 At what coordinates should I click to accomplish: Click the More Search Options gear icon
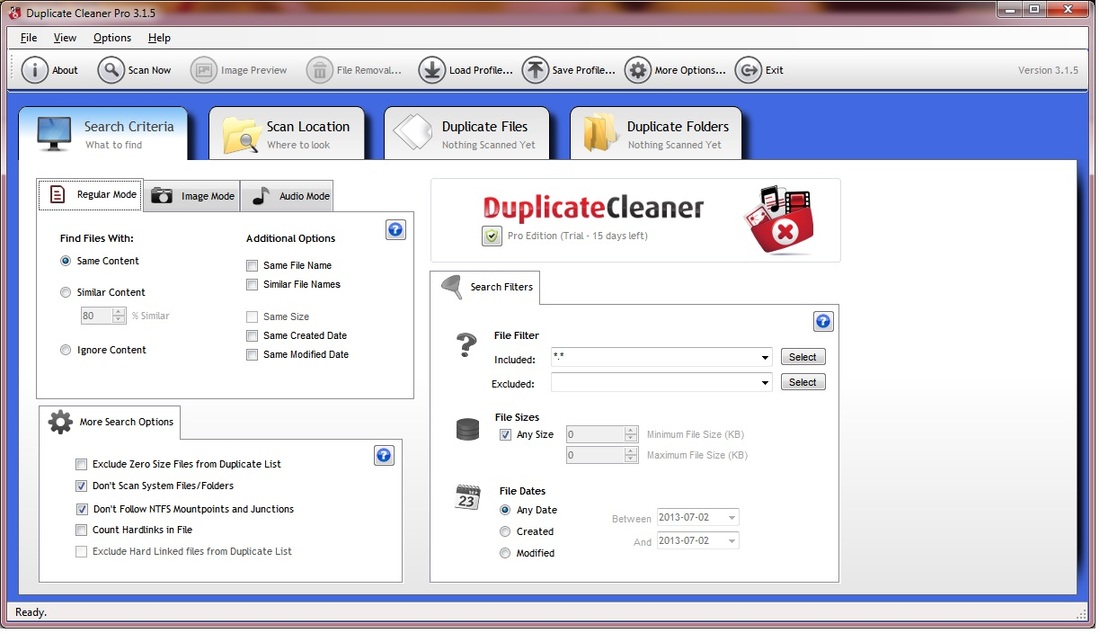click(x=60, y=422)
